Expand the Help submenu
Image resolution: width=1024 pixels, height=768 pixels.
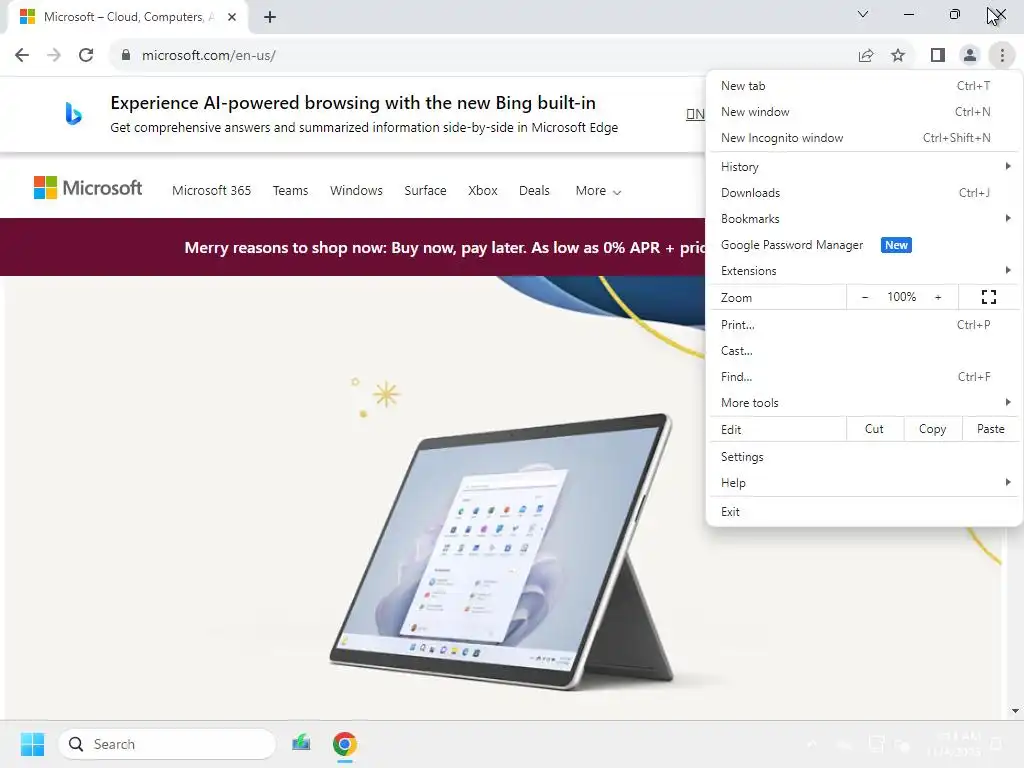pyautogui.click(x=863, y=483)
